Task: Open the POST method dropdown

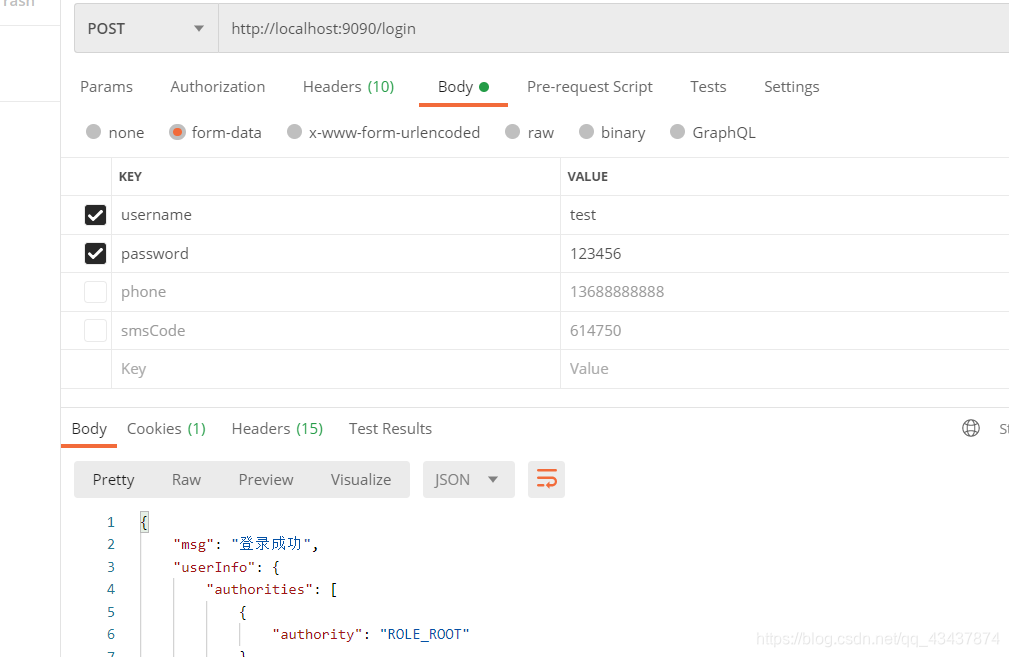Action: 146,28
